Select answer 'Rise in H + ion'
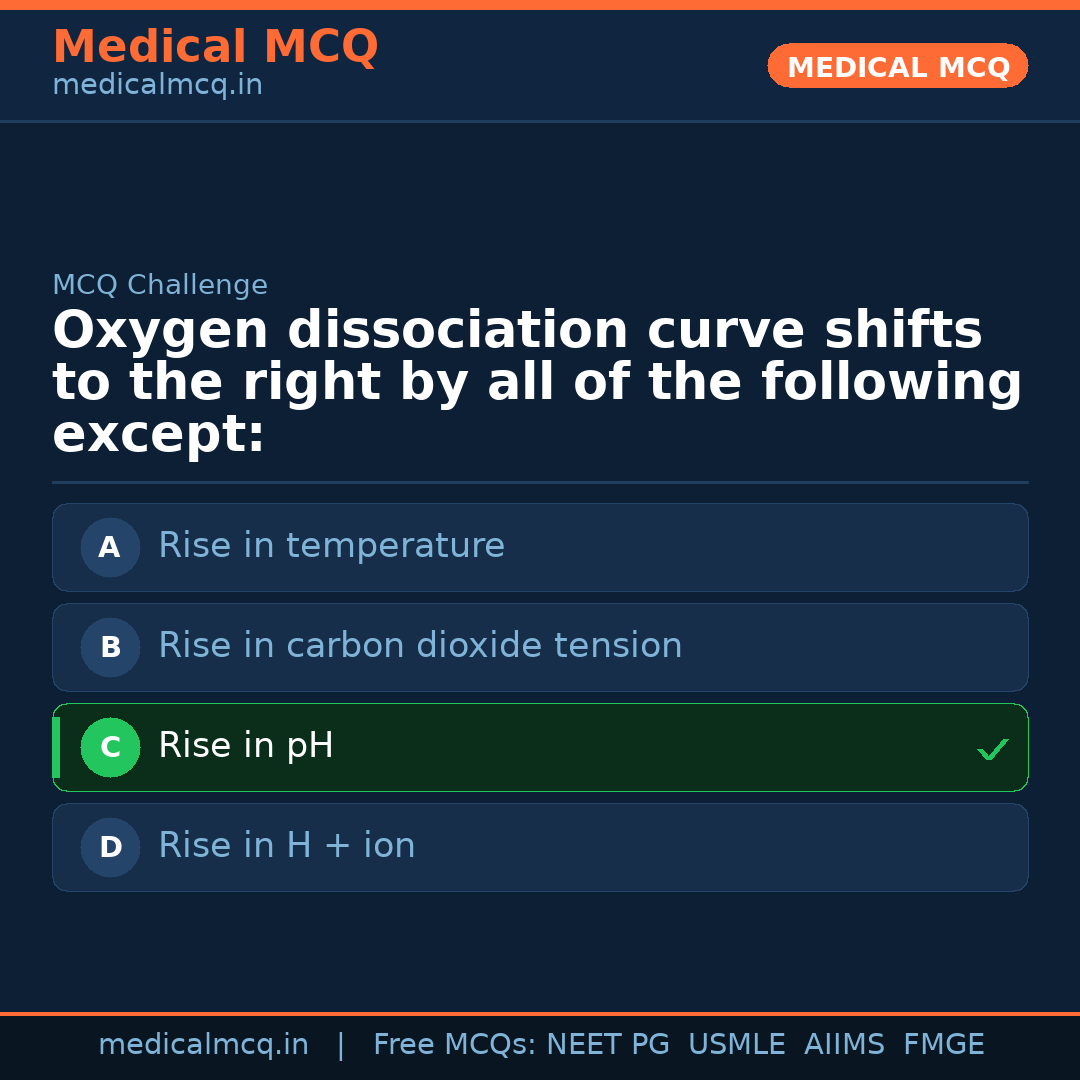 (x=287, y=846)
